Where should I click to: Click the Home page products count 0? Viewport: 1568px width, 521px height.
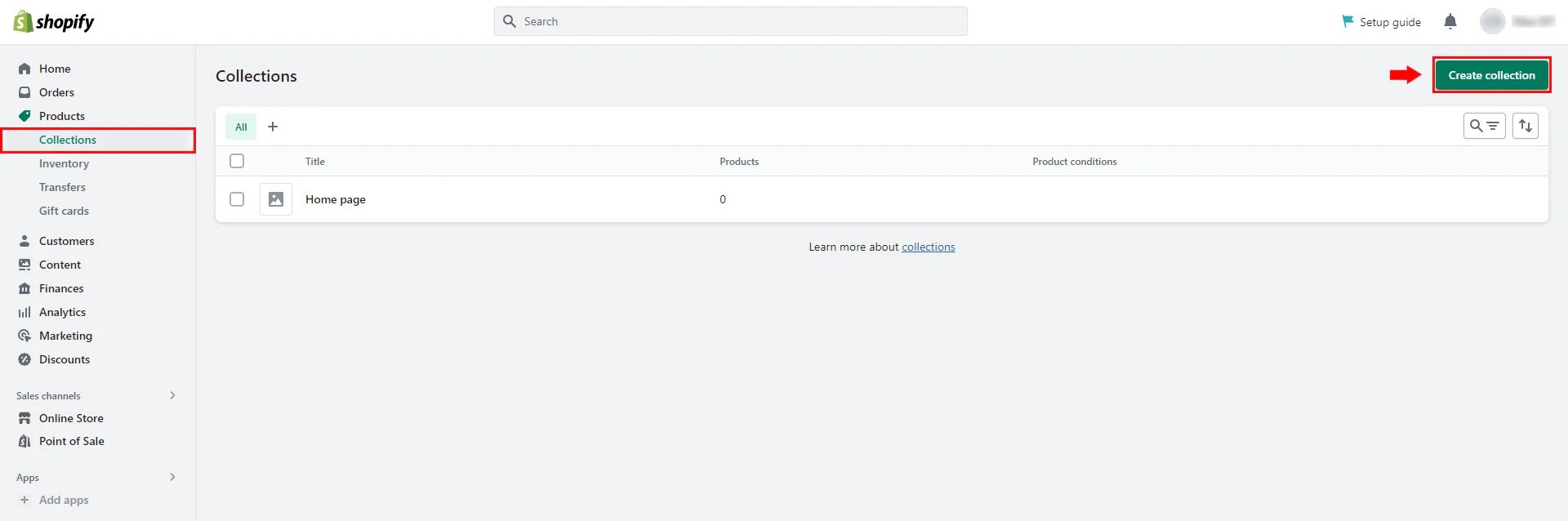coord(723,199)
